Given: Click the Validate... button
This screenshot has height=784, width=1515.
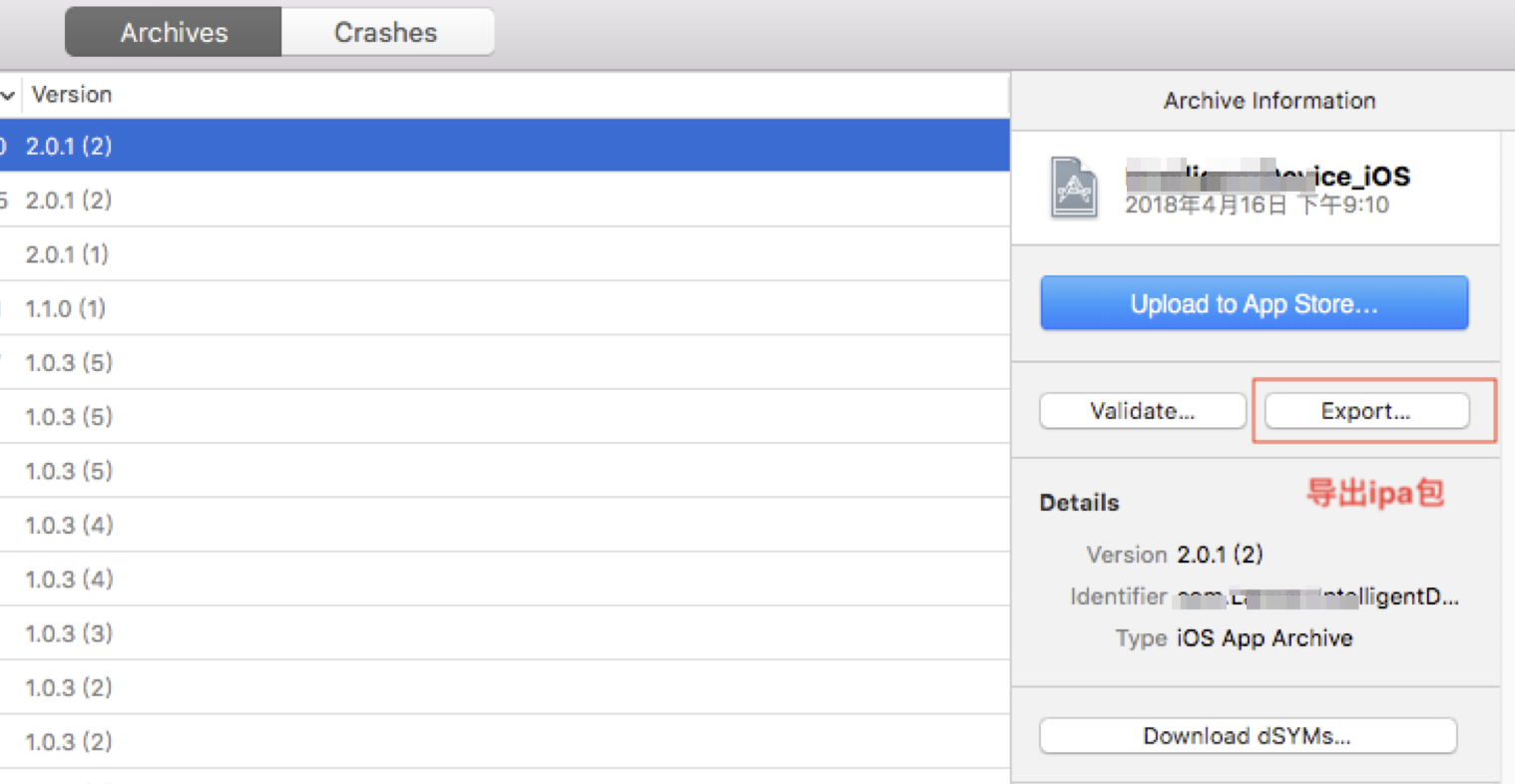Looking at the screenshot, I should pyautogui.click(x=1143, y=411).
